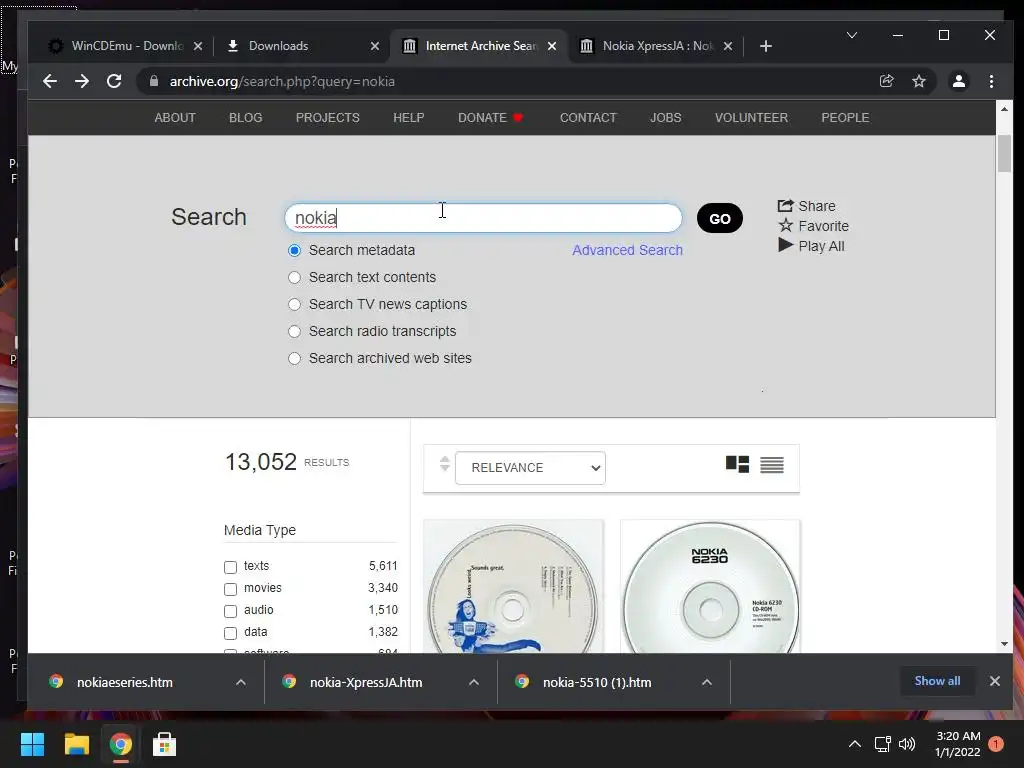Image resolution: width=1024 pixels, height=768 pixels.
Task: Open the PEOPLE page
Action: (x=845, y=118)
